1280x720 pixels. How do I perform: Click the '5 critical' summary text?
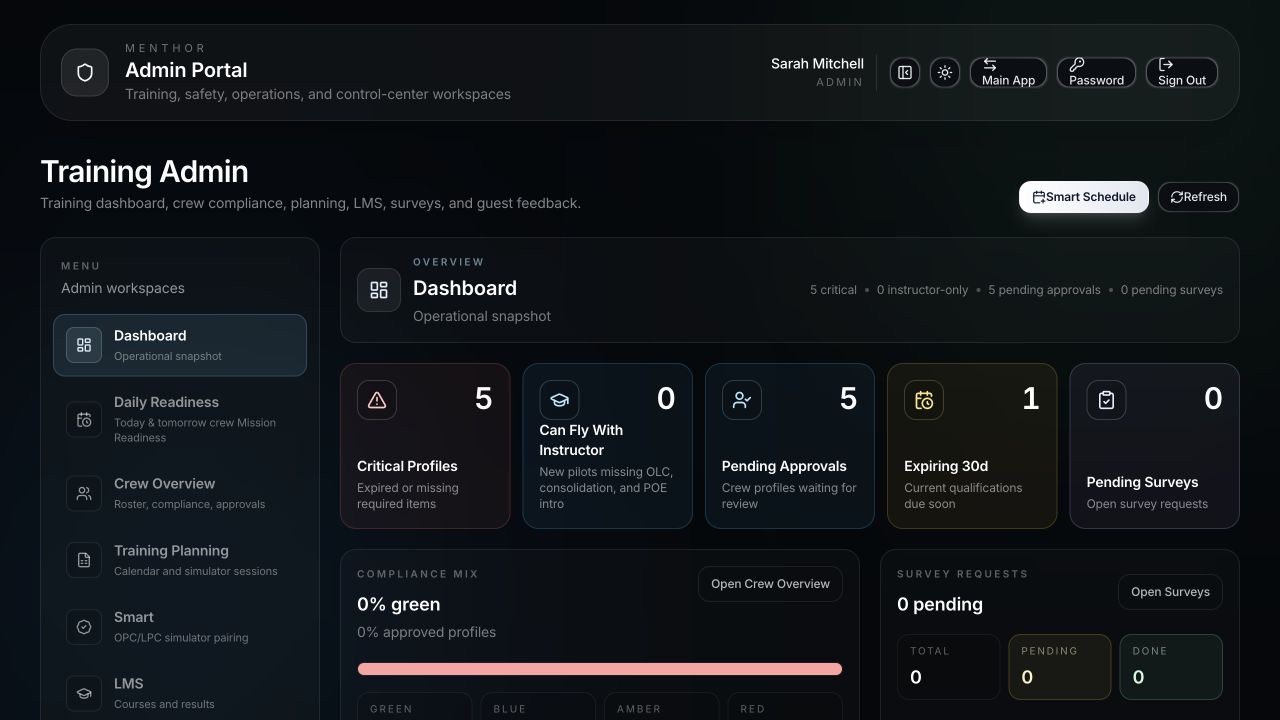(x=833, y=290)
